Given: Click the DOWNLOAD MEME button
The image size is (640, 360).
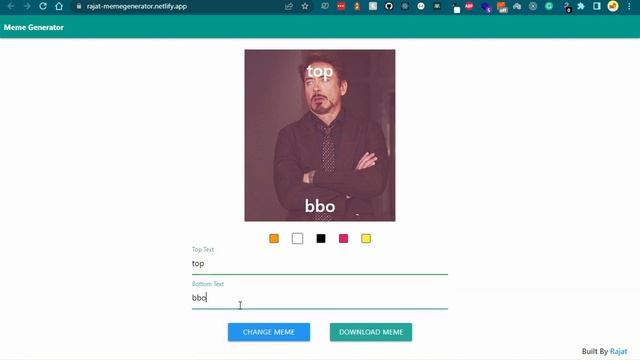Looking at the screenshot, I should click(x=371, y=332).
